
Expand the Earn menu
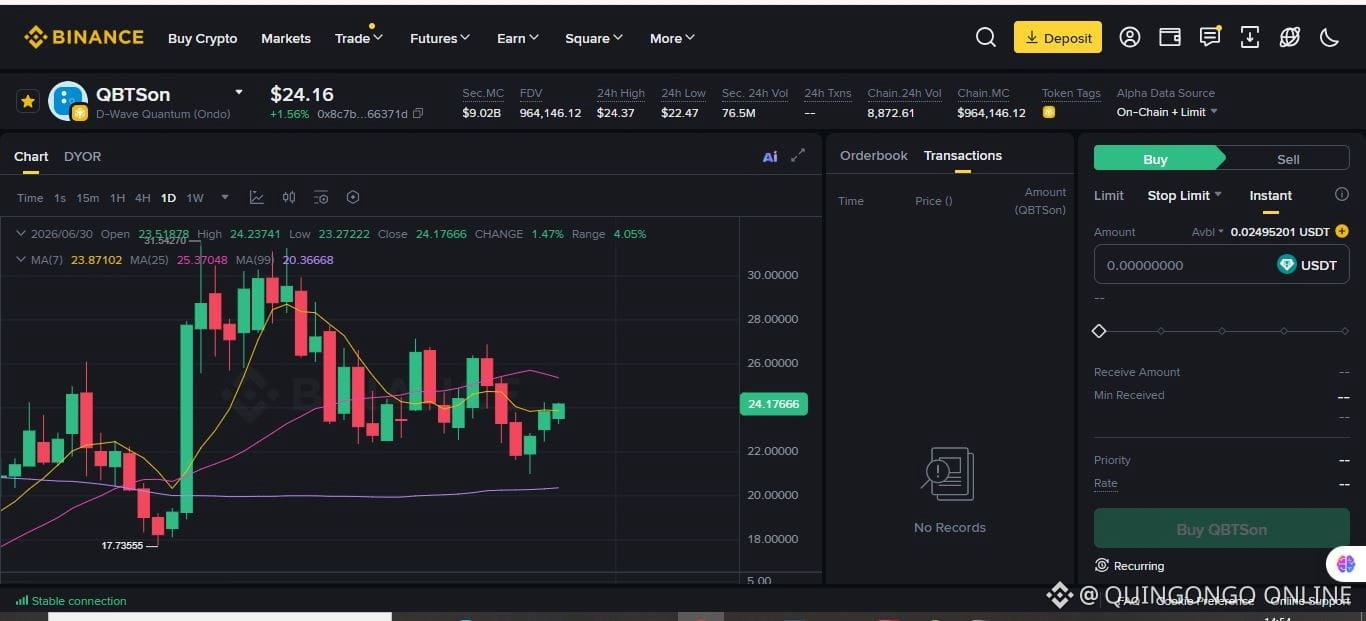(518, 38)
